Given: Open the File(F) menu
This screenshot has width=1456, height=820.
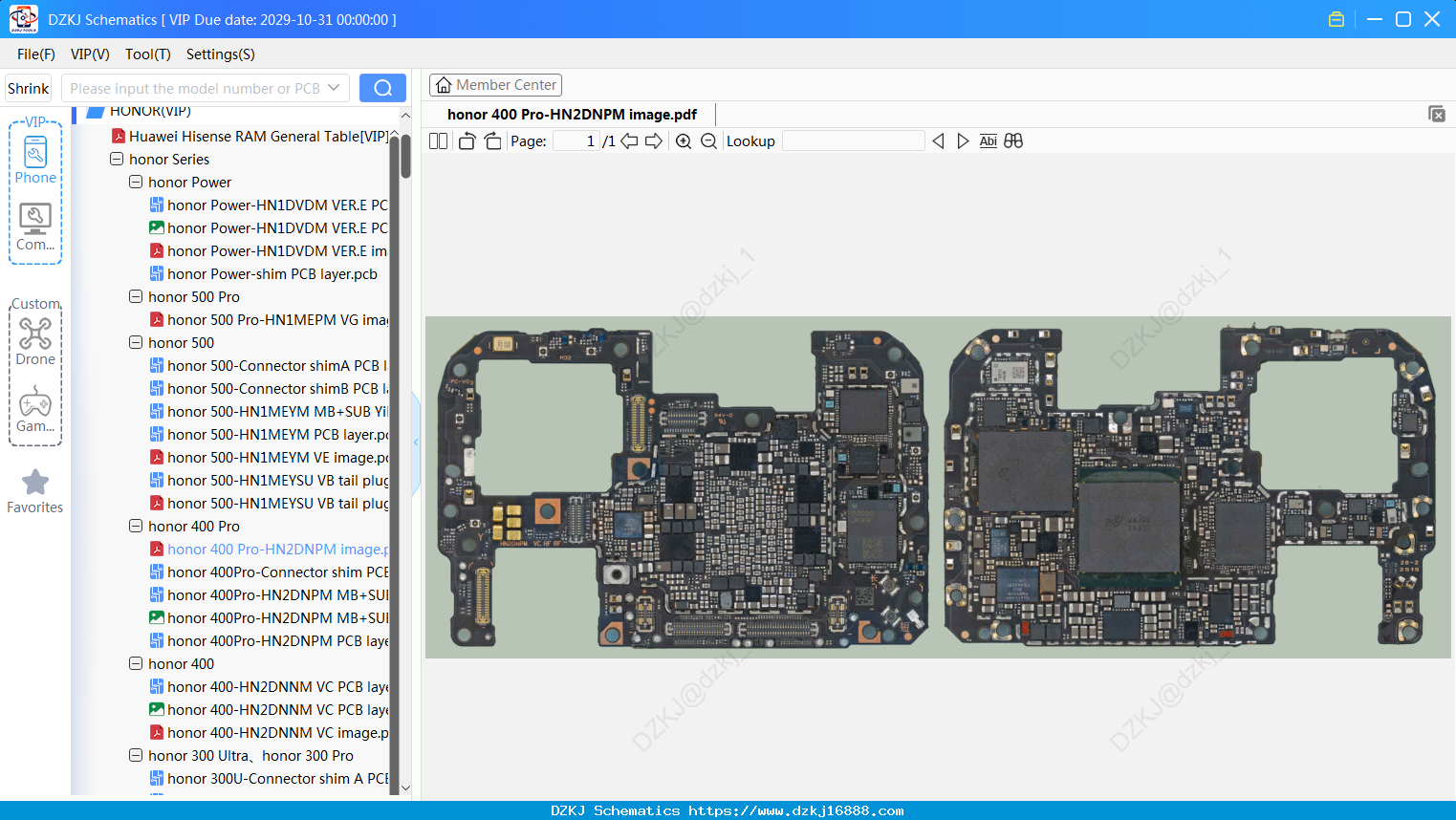Looking at the screenshot, I should (x=36, y=54).
